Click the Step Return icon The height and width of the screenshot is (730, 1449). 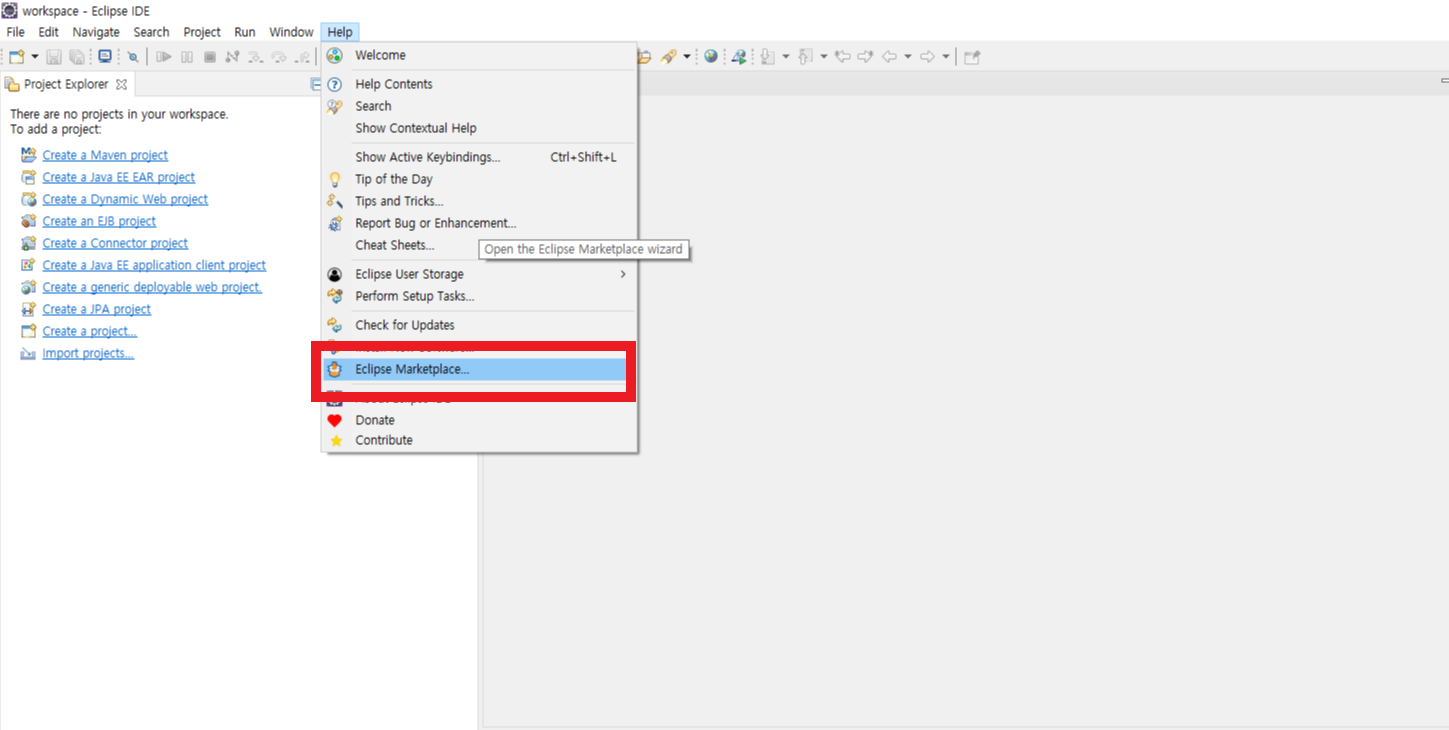302,57
